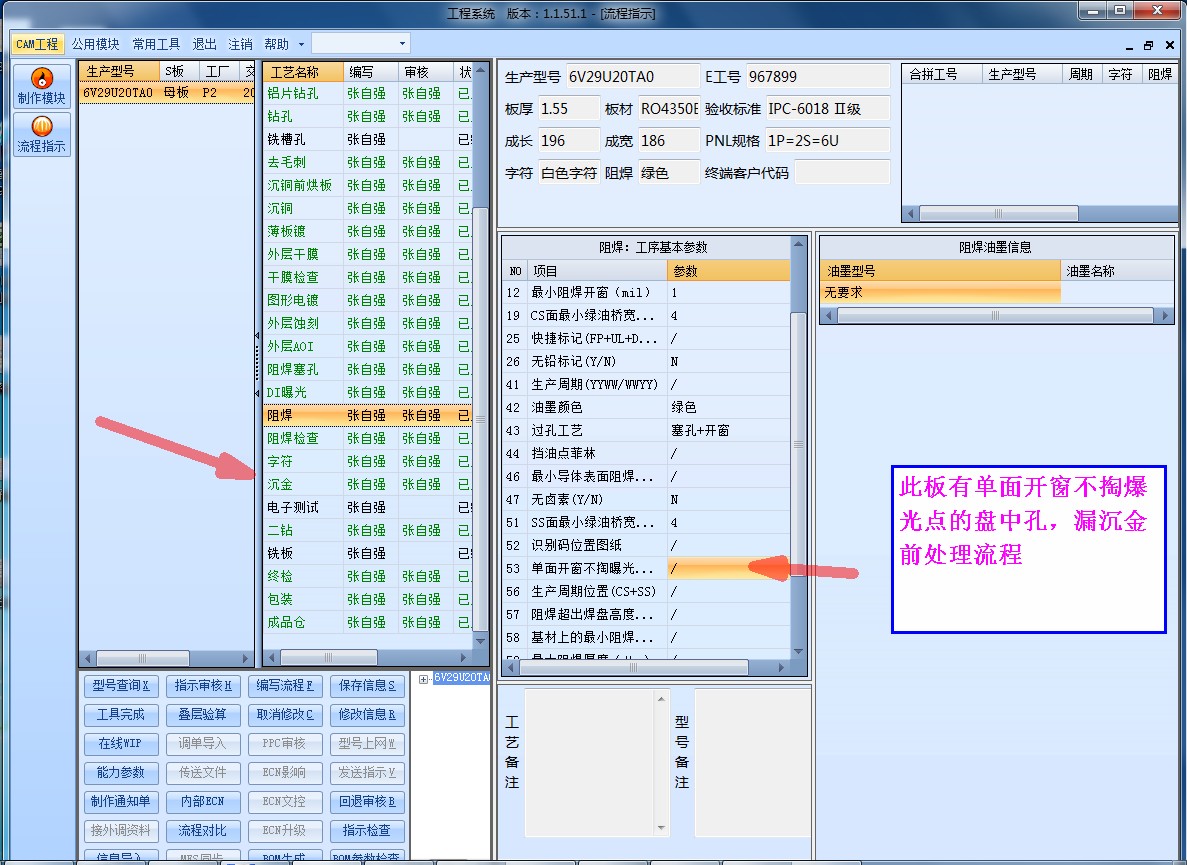The width and height of the screenshot is (1187, 865).
Task: Click the 叠层验算 button
Action: (x=203, y=714)
